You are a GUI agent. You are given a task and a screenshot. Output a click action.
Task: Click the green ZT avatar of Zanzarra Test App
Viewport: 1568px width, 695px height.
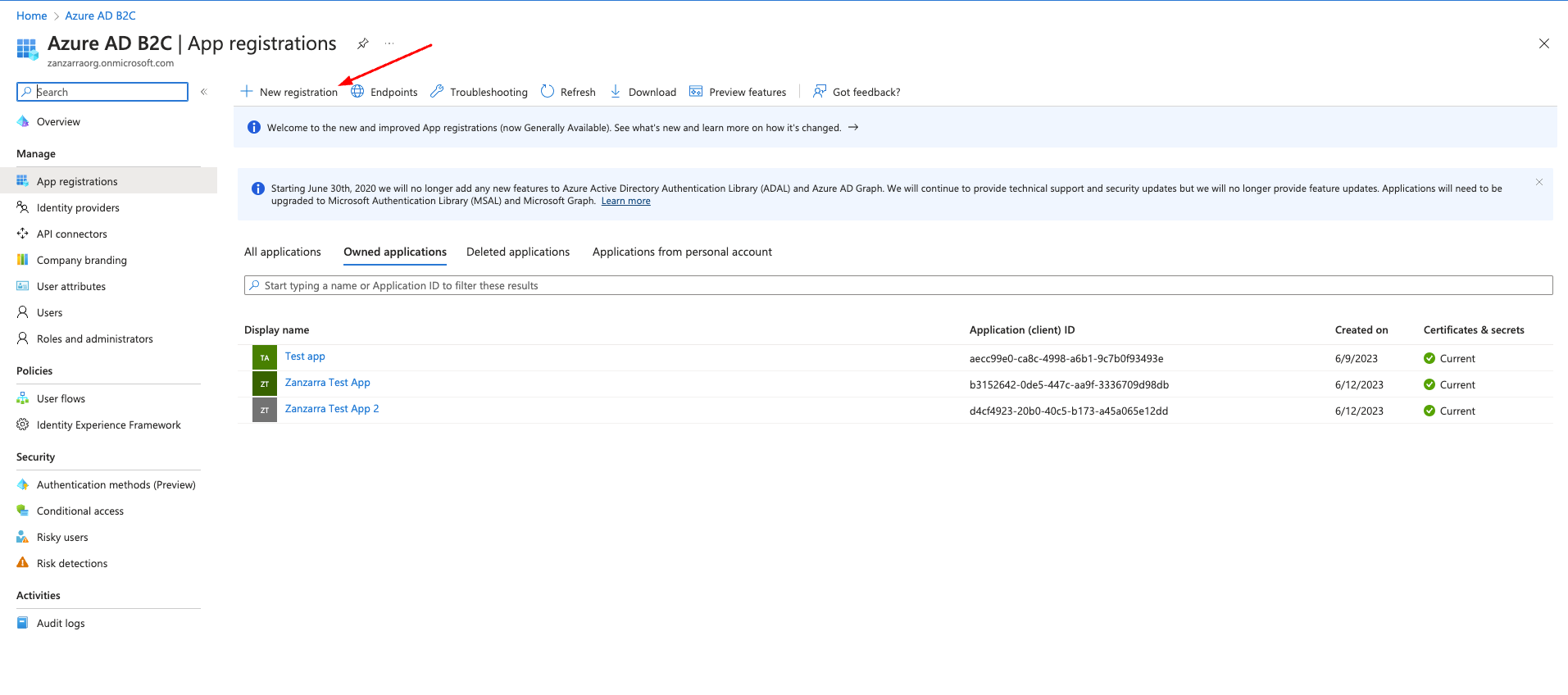(x=265, y=384)
